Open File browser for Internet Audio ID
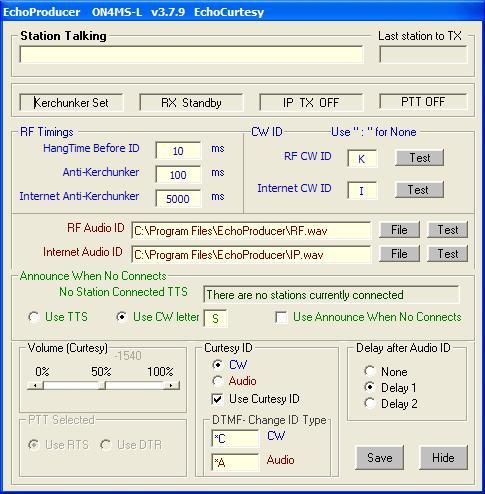 click(399, 254)
